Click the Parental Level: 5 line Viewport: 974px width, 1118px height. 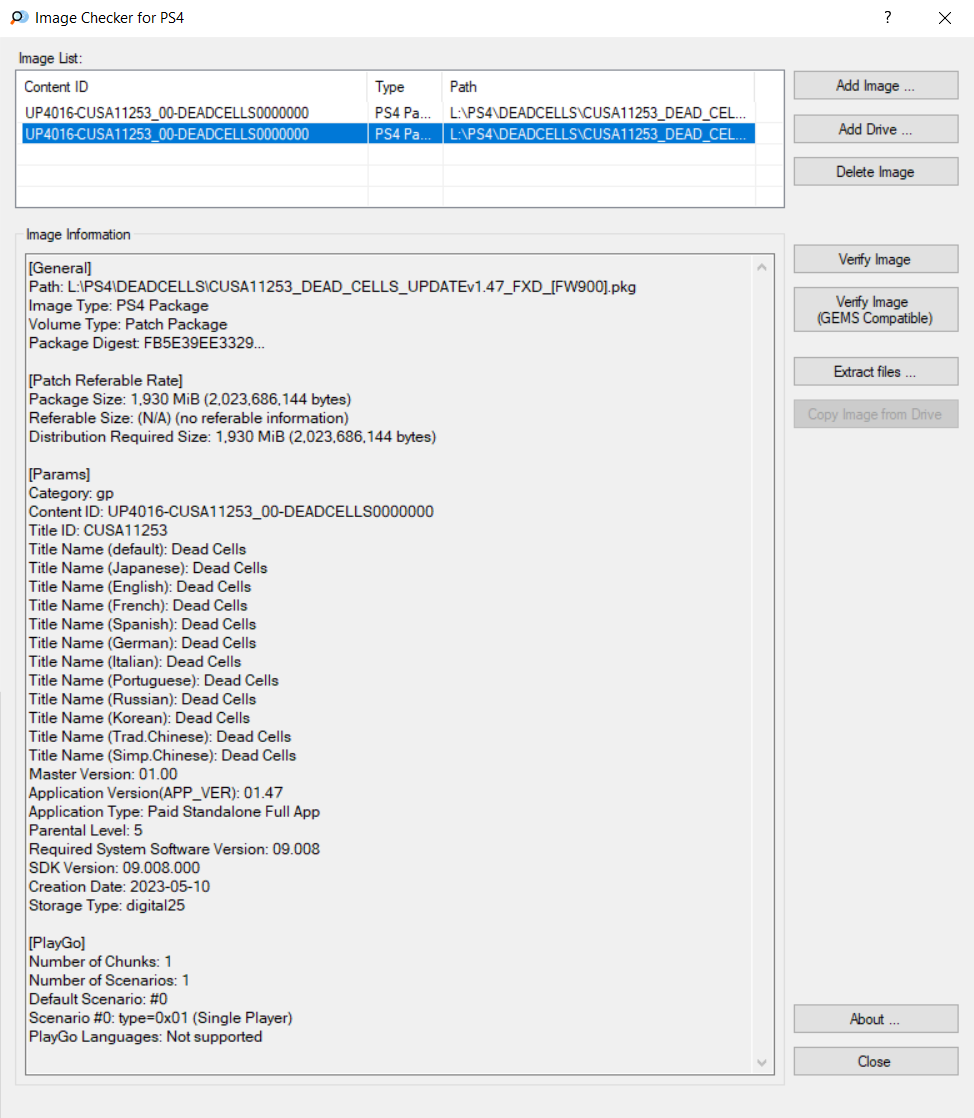click(85, 830)
